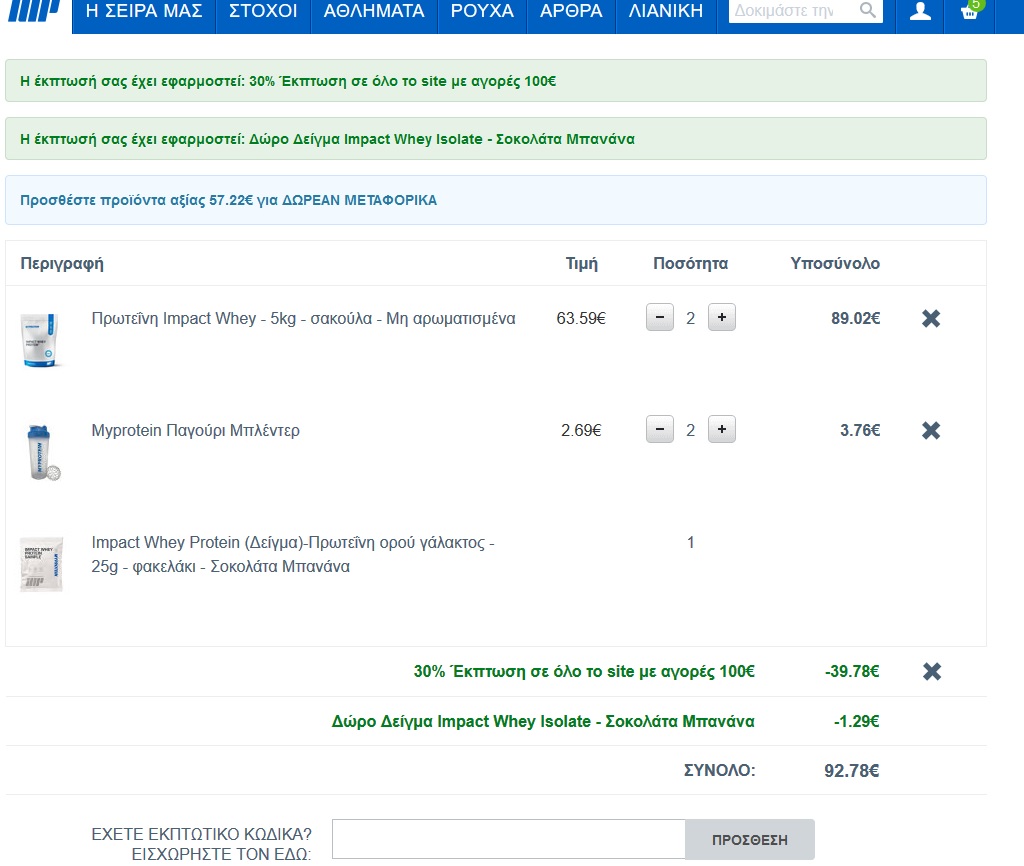Click the -39.78€ discount amount
The width and height of the screenshot is (1024, 866).
[x=852, y=671]
